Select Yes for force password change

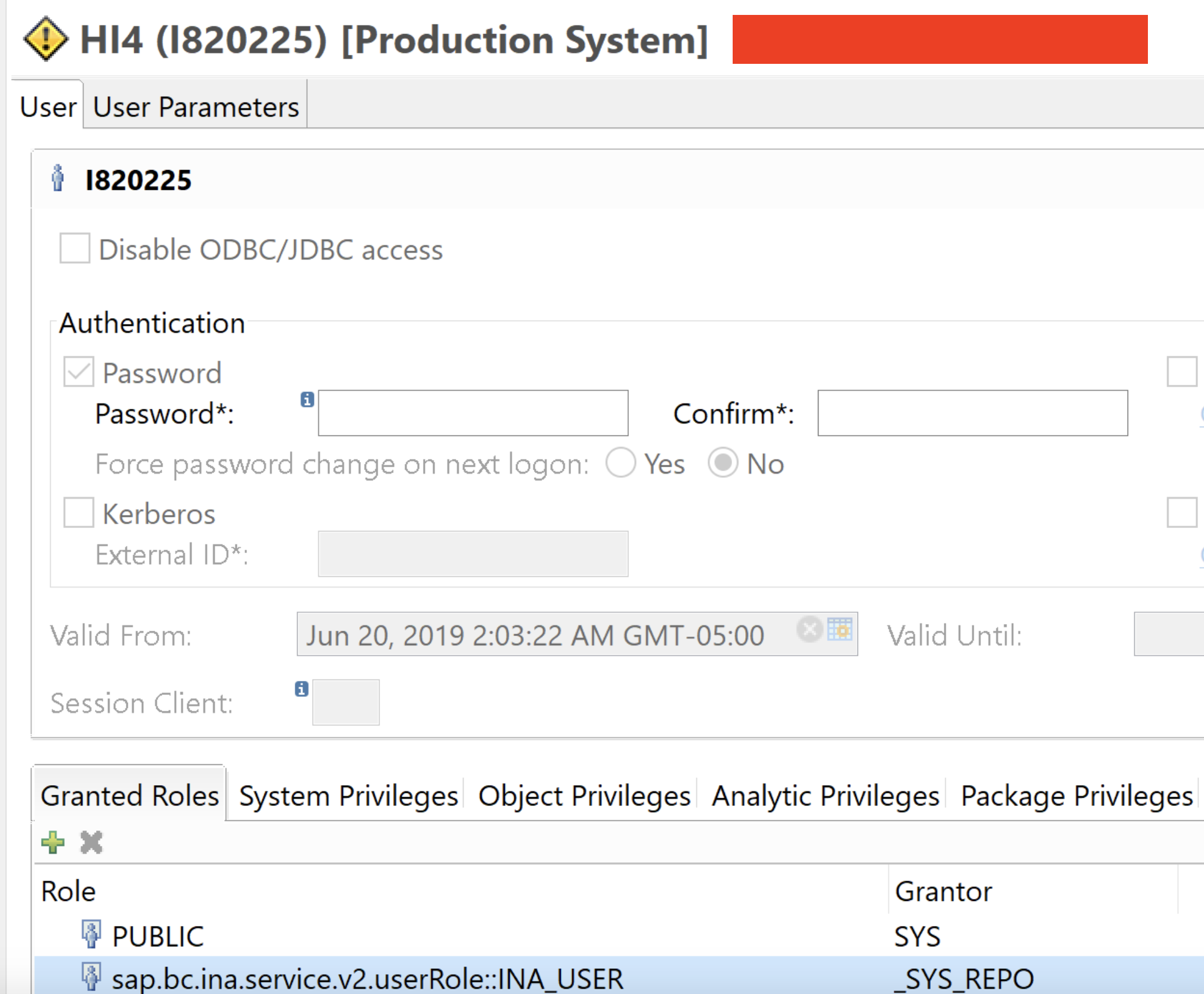(x=620, y=464)
